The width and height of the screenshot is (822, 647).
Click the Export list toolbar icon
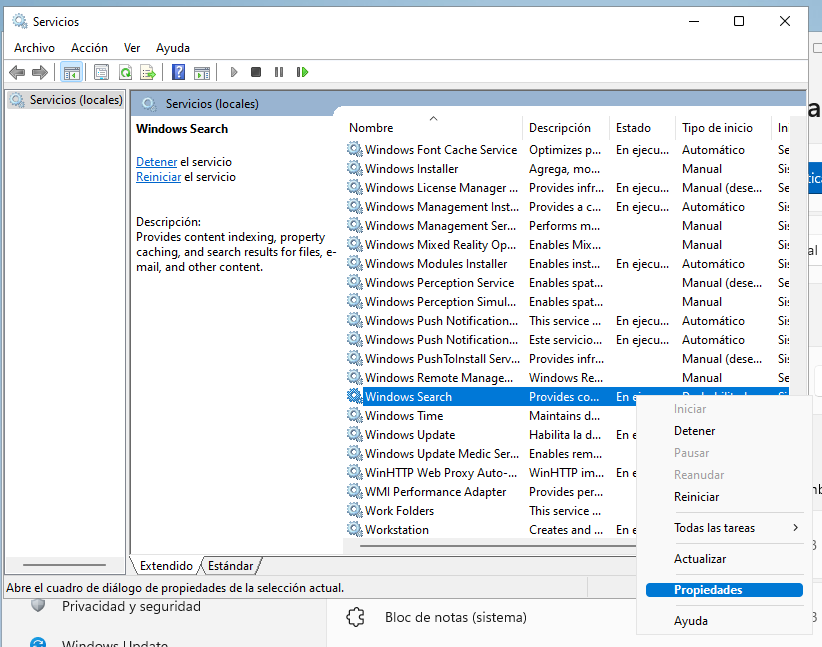click(x=148, y=72)
